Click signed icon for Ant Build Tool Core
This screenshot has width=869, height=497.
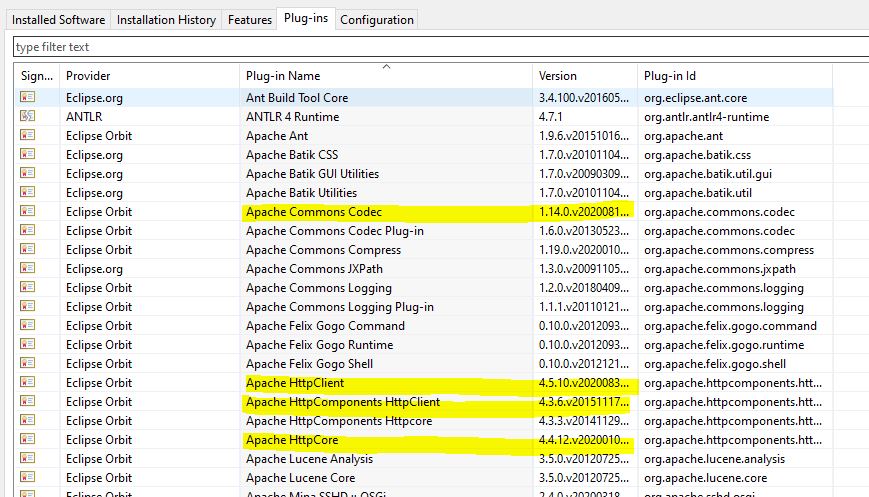point(28,97)
